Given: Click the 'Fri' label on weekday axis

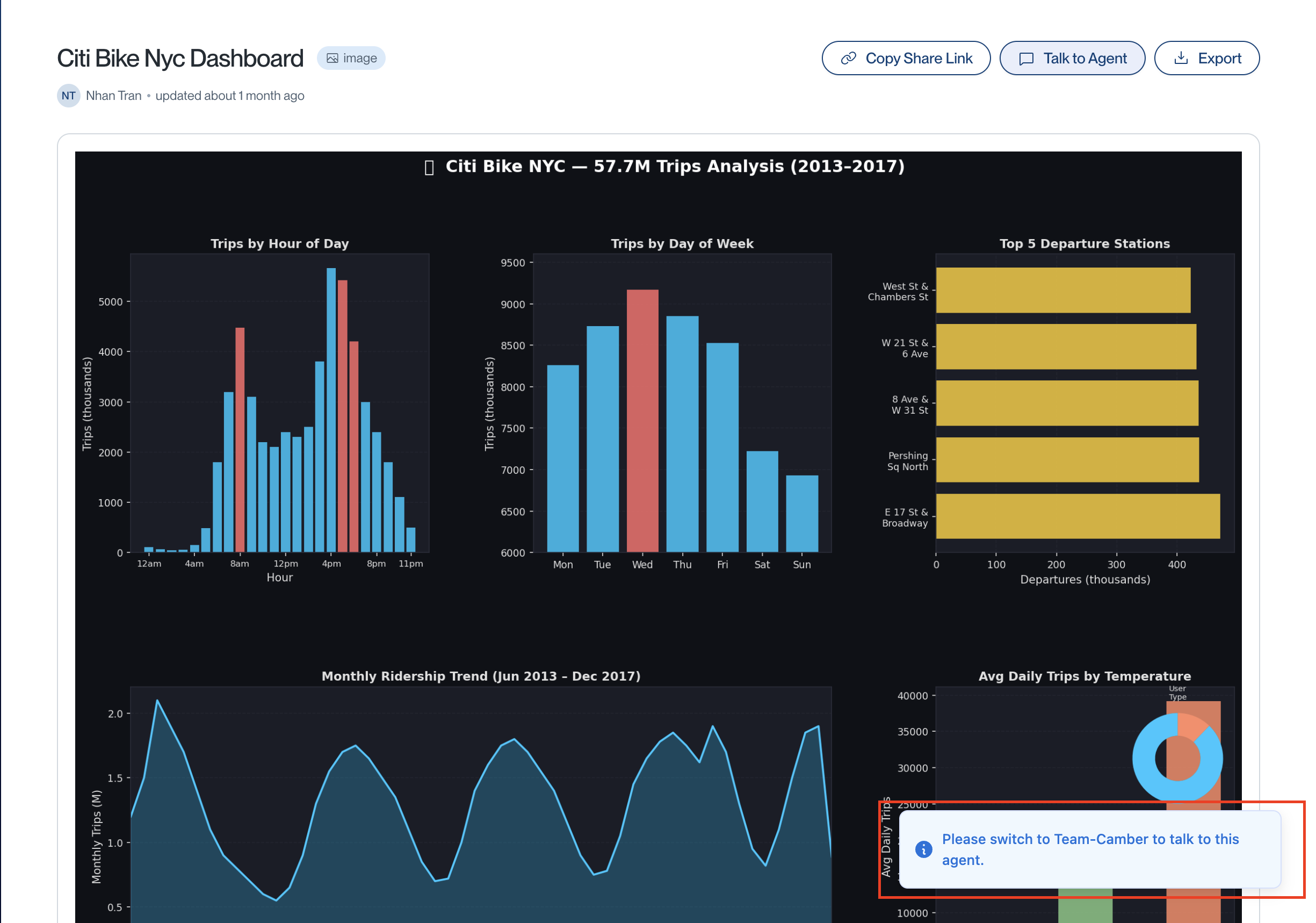Looking at the screenshot, I should click(x=722, y=564).
